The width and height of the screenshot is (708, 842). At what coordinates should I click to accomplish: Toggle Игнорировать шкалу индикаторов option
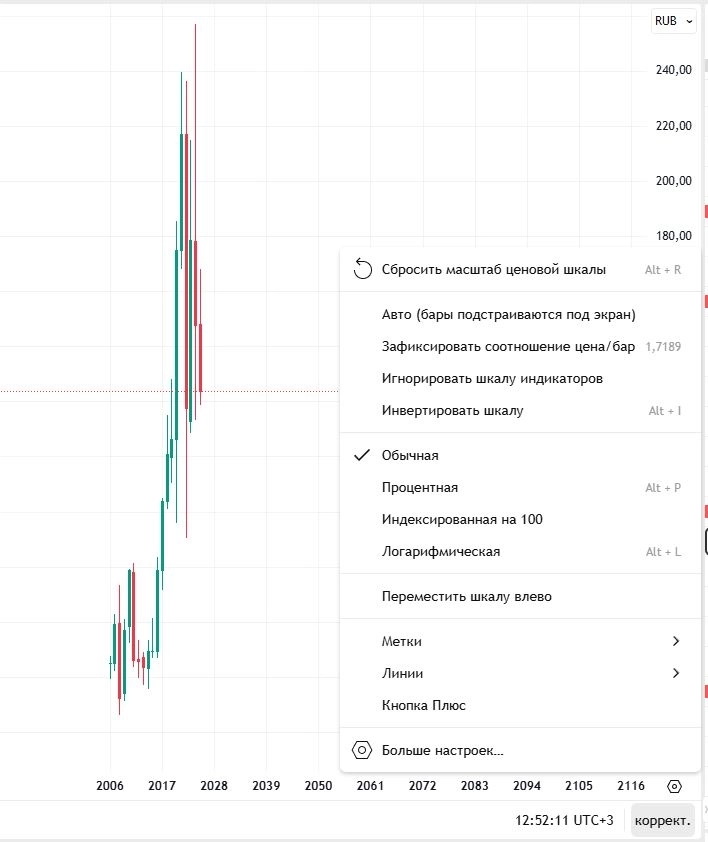[x=492, y=378]
